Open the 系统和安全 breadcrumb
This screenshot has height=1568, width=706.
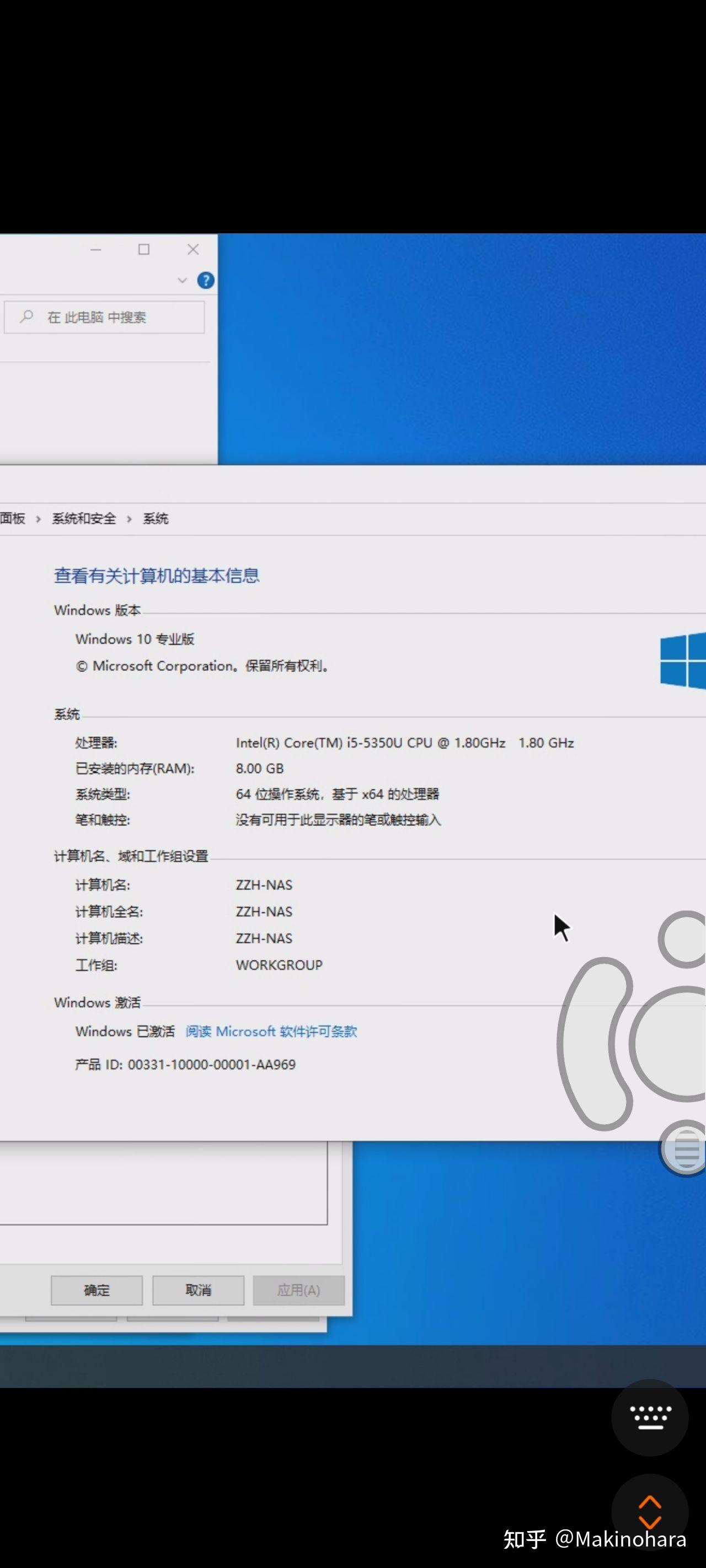84,519
